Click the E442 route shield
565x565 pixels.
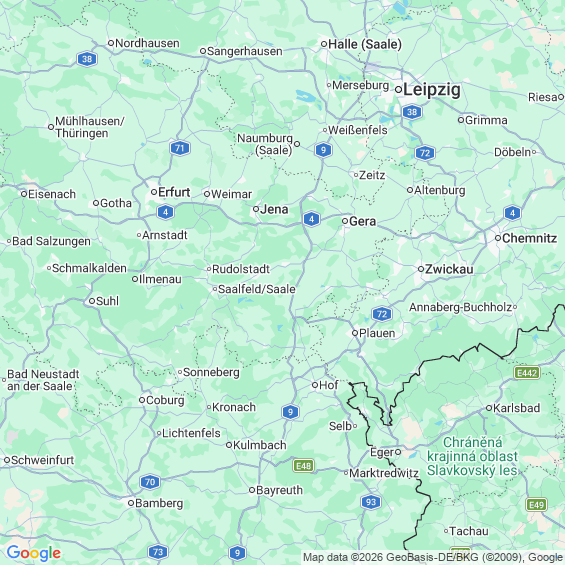coord(527,373)
